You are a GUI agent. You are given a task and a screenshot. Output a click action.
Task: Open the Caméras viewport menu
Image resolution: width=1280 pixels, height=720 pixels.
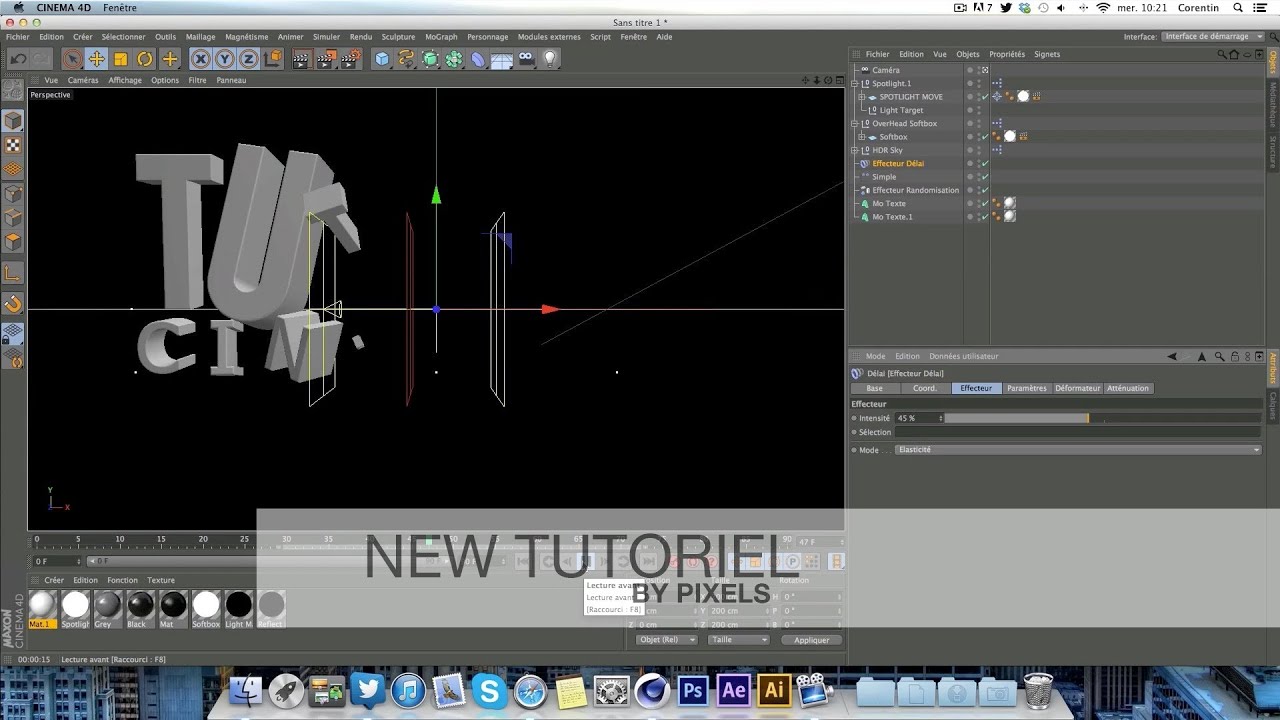click(83, 80)
